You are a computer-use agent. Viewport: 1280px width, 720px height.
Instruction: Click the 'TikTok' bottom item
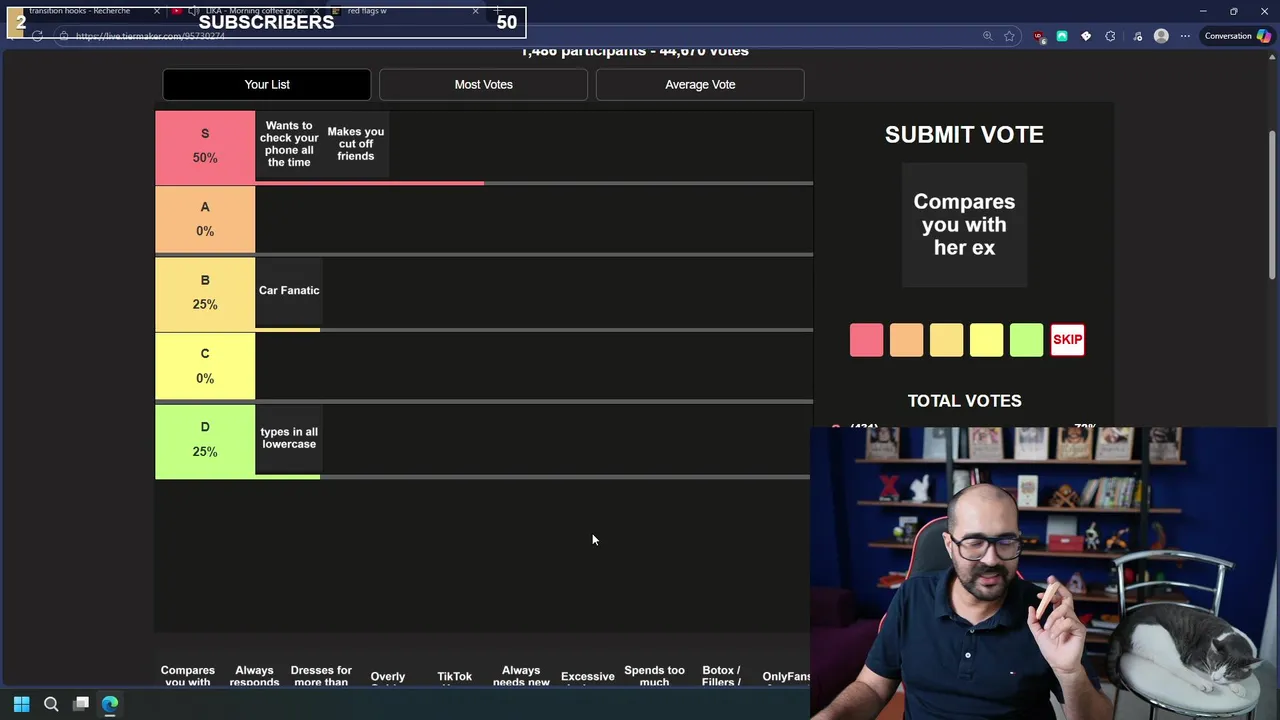pos(454,677)
